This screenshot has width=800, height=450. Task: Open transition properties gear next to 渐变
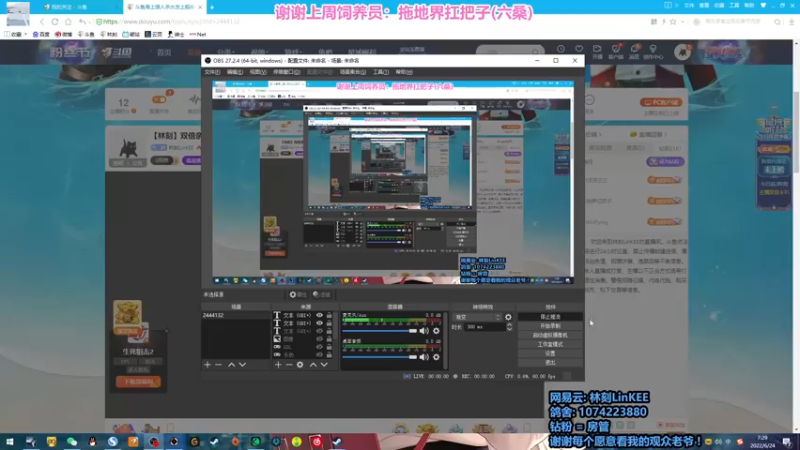(508, 317)
